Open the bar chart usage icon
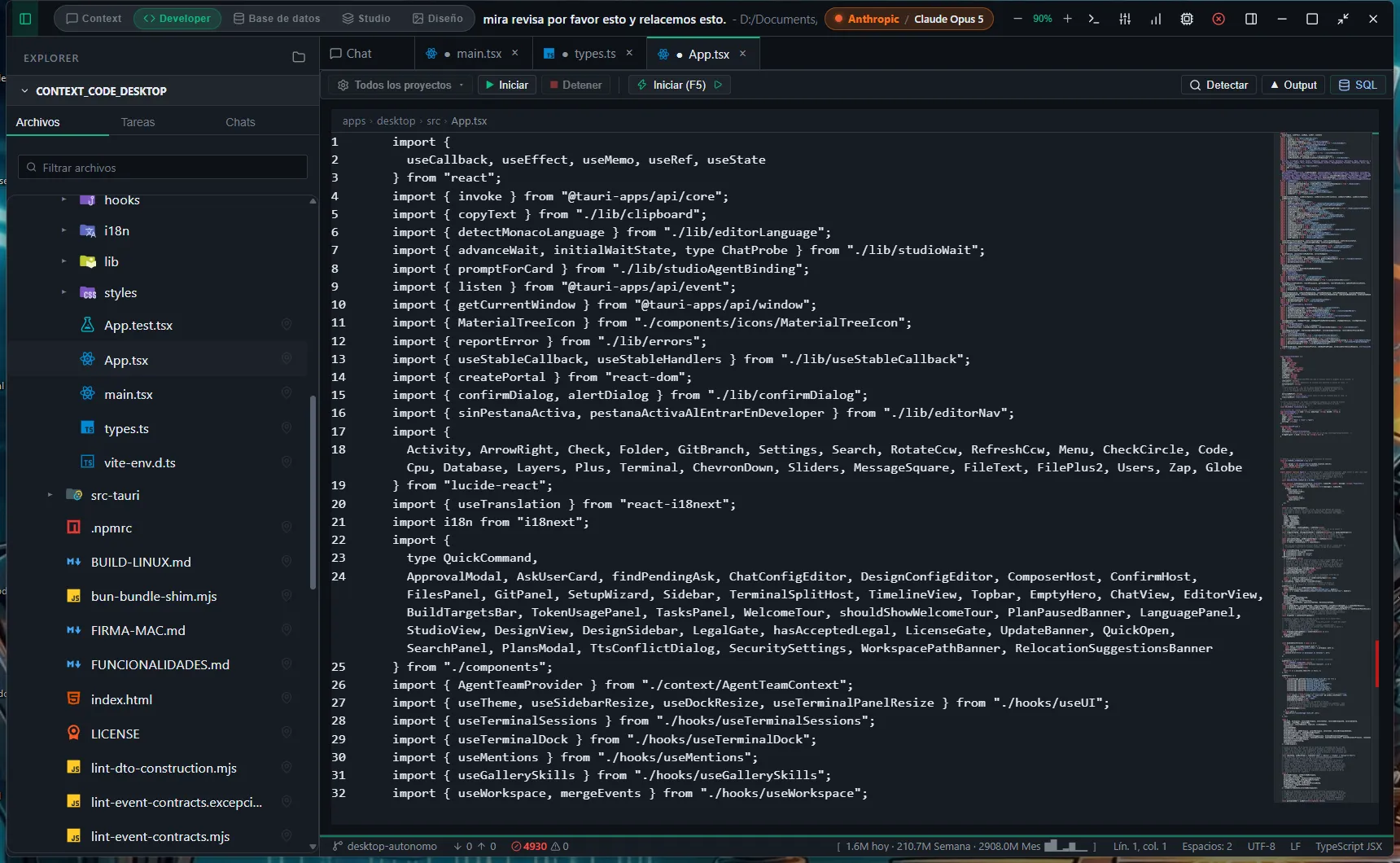Screen dimensions: 1400x863 pos(1156,19)
